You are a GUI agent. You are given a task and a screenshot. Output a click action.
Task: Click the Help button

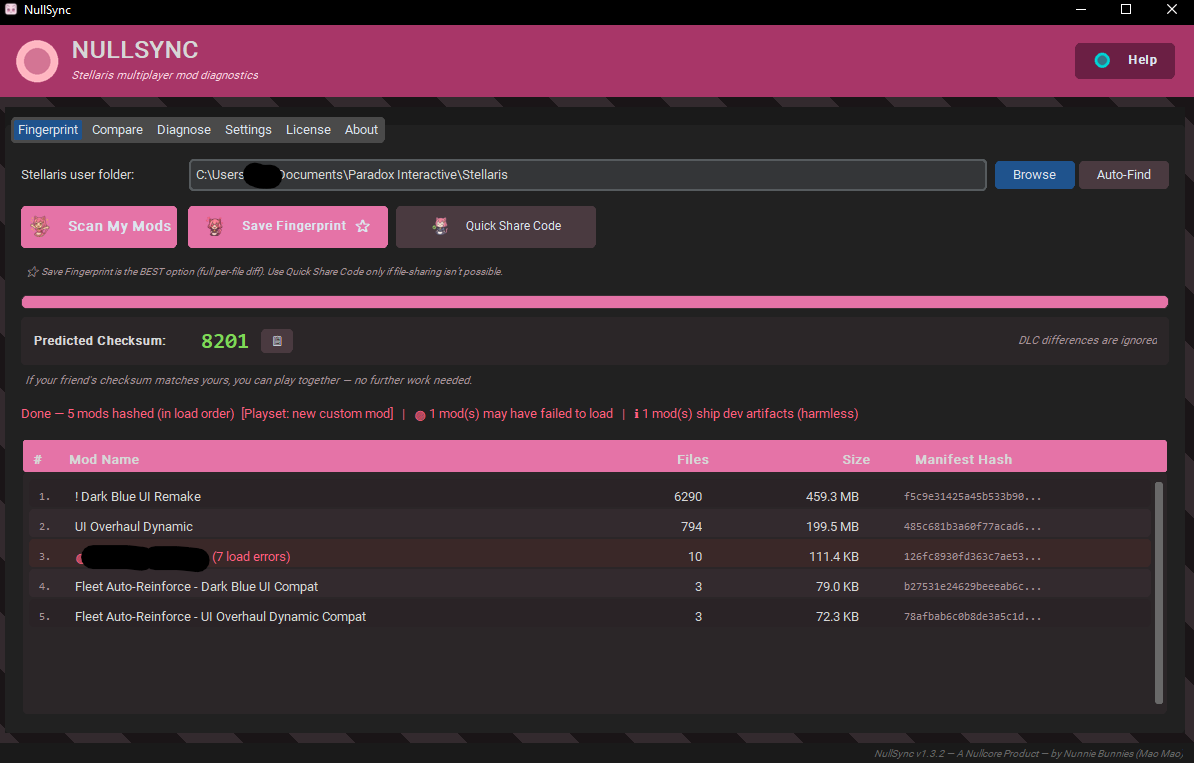click(x=1125, y=60)
